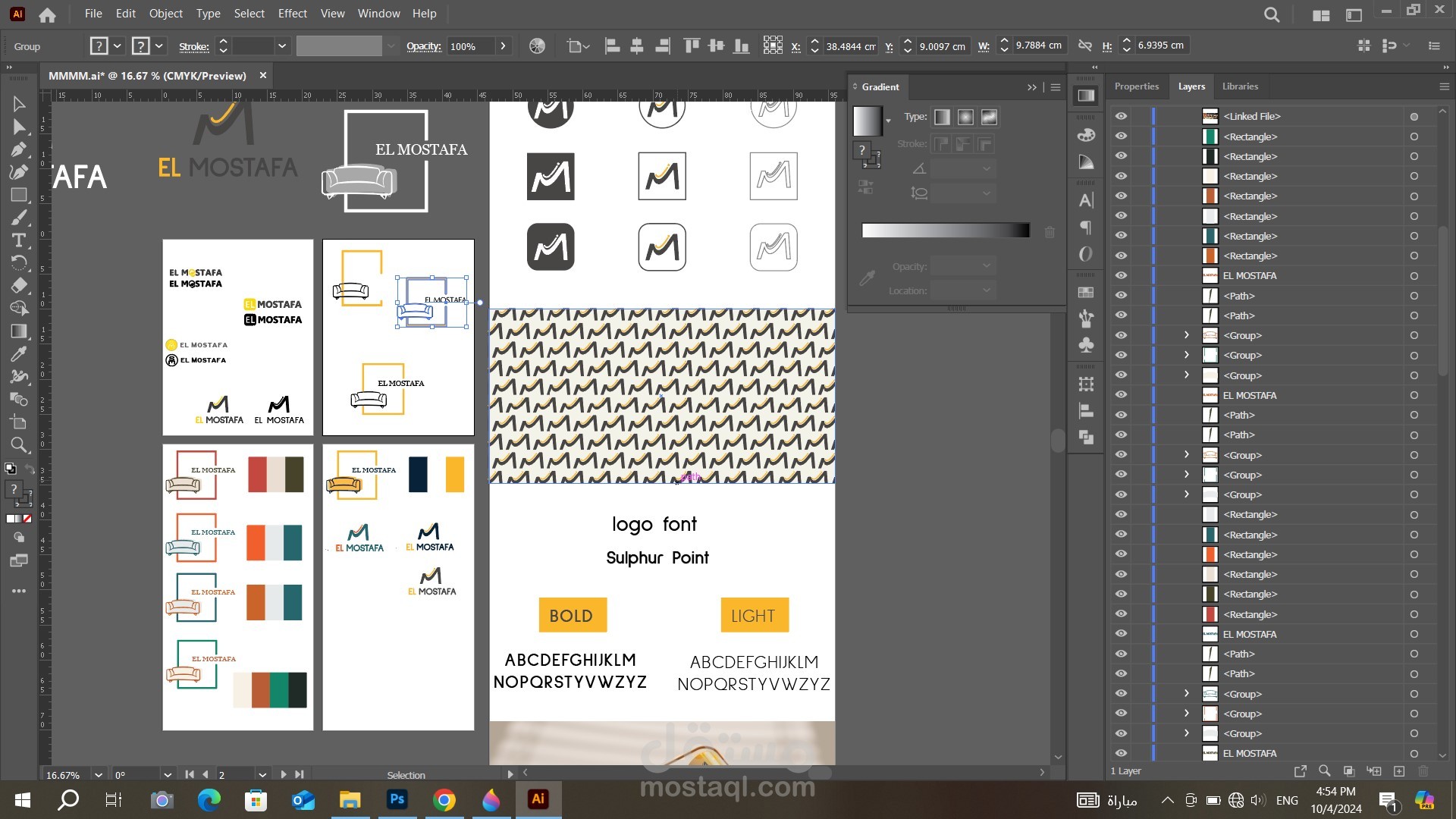This screenshot has width=1456, height=819.
Task: Select the Zoom tool
Action: 19,445
